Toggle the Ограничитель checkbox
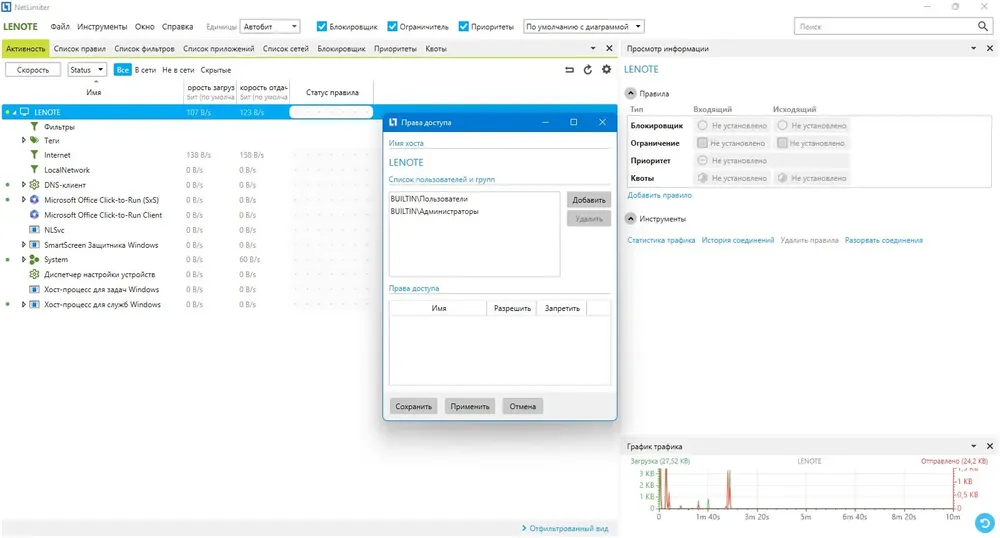This screenshot has width=1000, height=538. pos(392,27)
